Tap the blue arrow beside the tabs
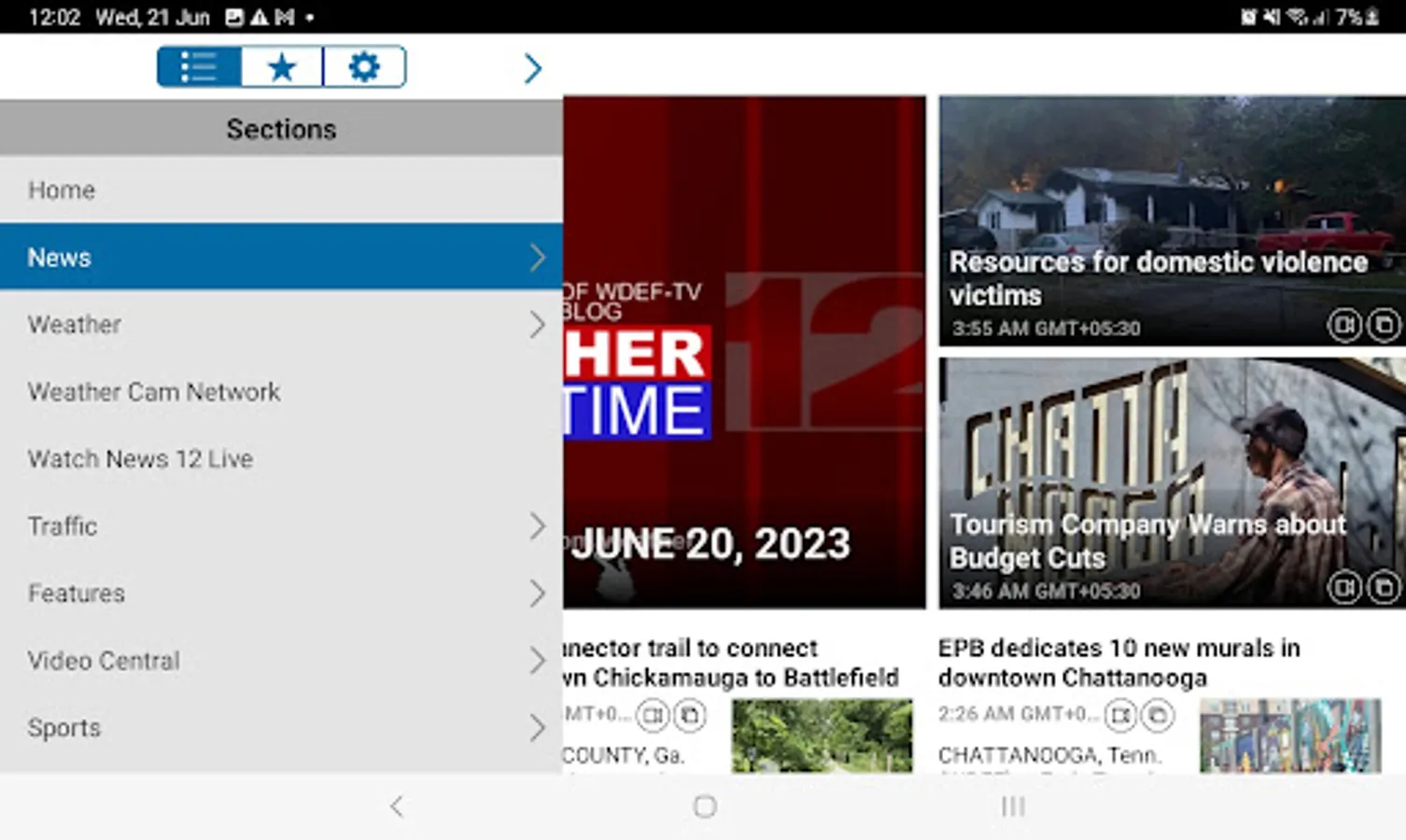This screenshot has height=840, width=1406. pyautogui.click(x=533, y=68)
